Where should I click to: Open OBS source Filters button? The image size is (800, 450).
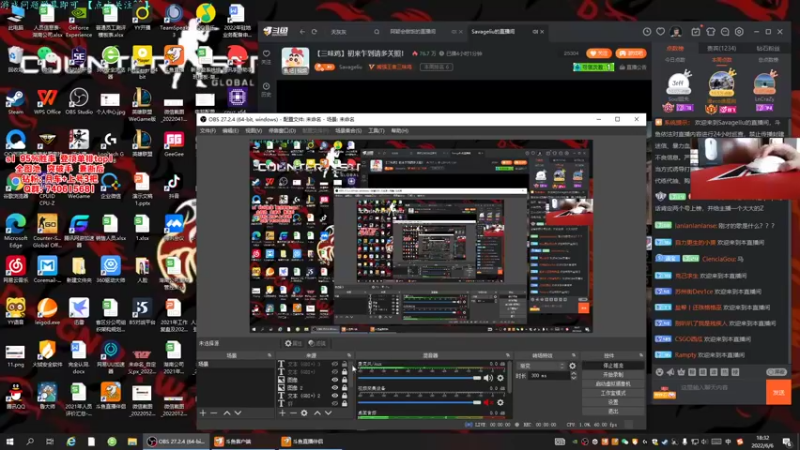point(317,343)
